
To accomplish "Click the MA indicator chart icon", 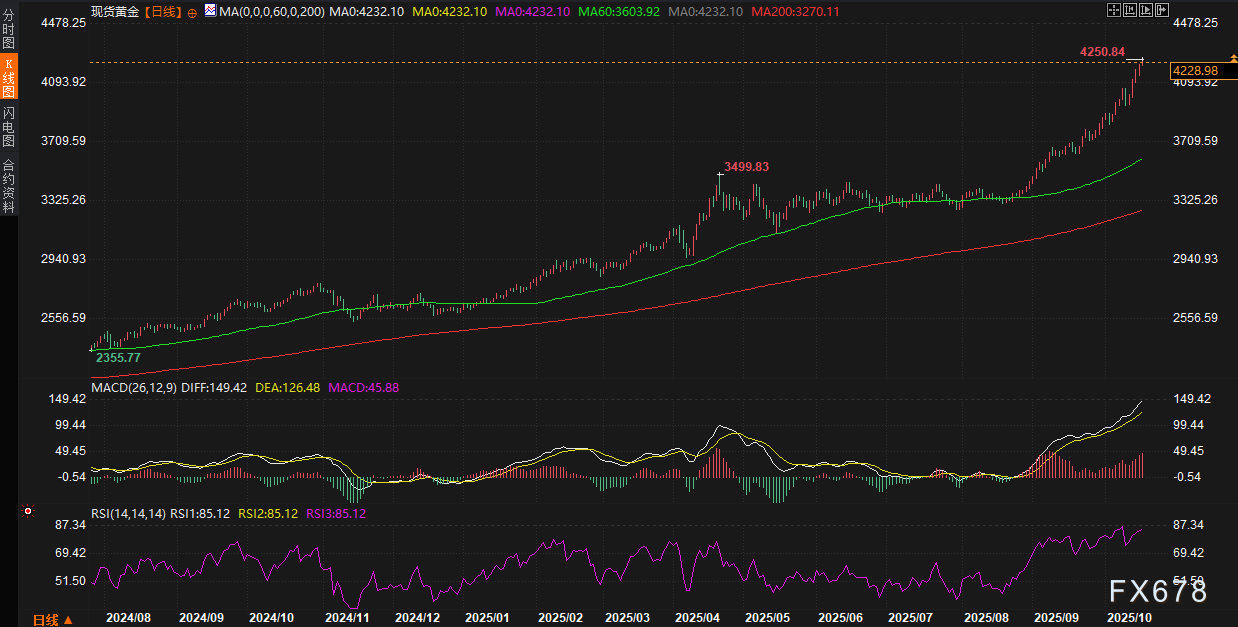I will [209, 10].
